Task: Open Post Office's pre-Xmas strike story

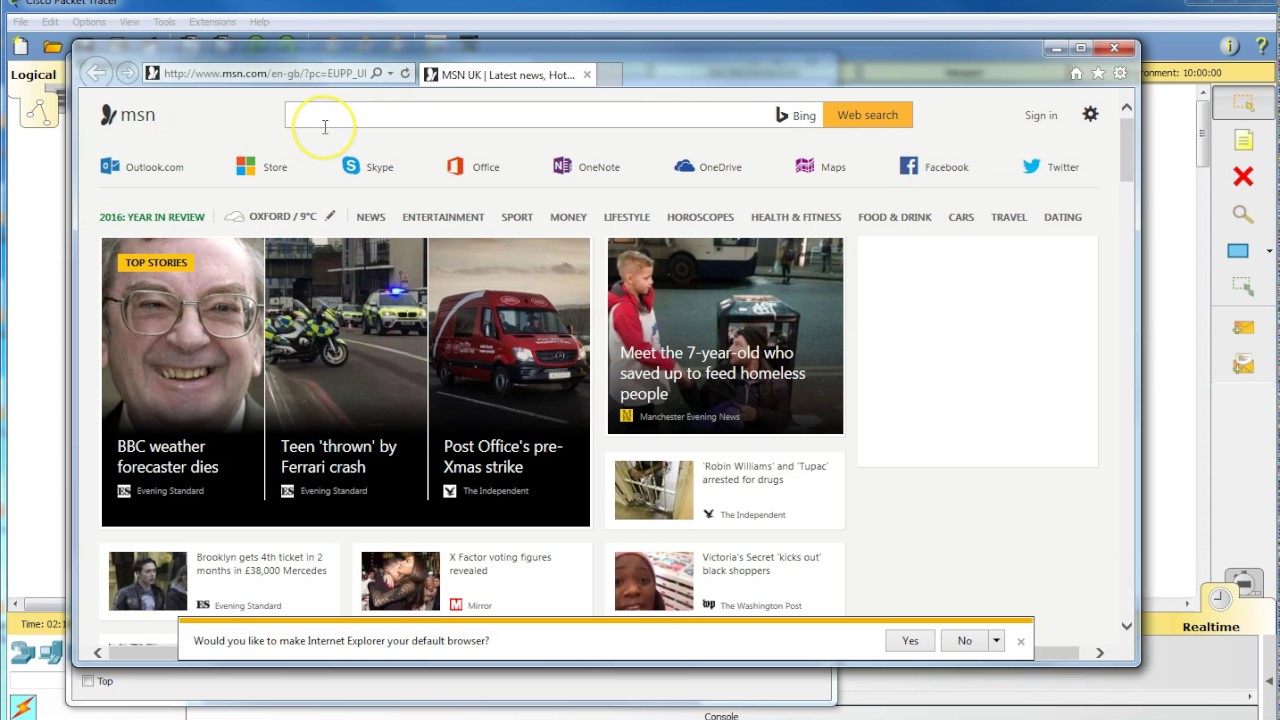Action: click(x=509, y=382)
